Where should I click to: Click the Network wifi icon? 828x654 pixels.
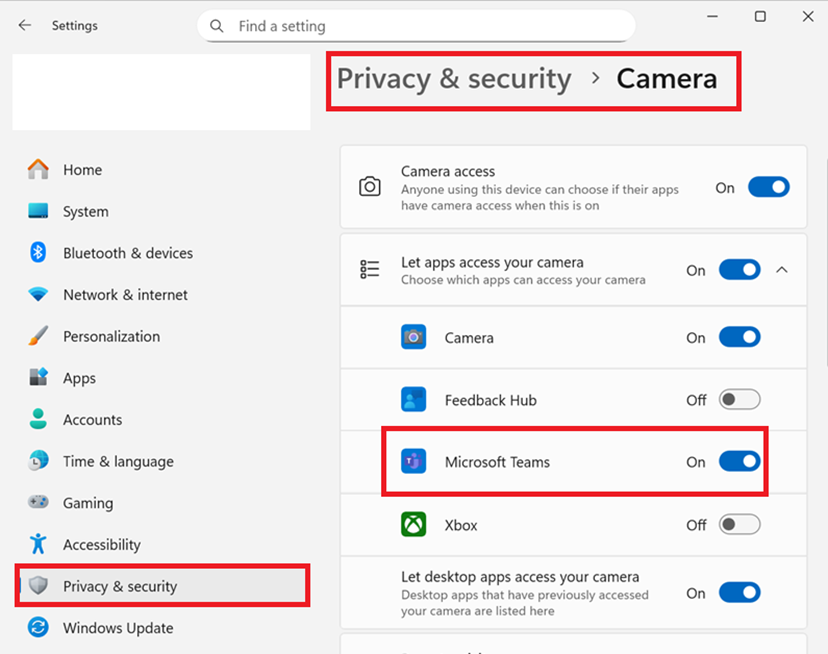click(38, 294)
